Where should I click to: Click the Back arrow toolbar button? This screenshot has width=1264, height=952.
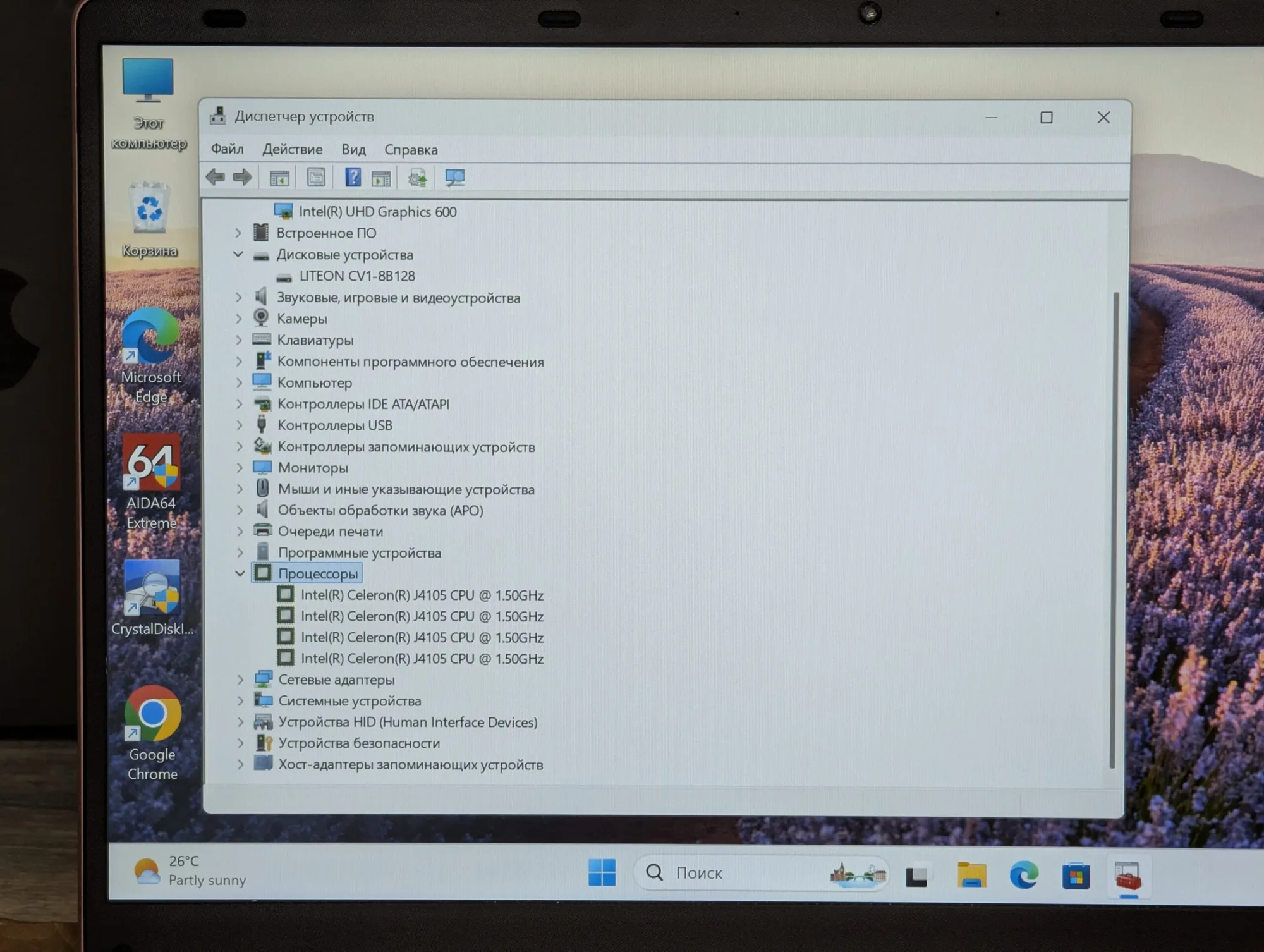click(x=216, y=178)
